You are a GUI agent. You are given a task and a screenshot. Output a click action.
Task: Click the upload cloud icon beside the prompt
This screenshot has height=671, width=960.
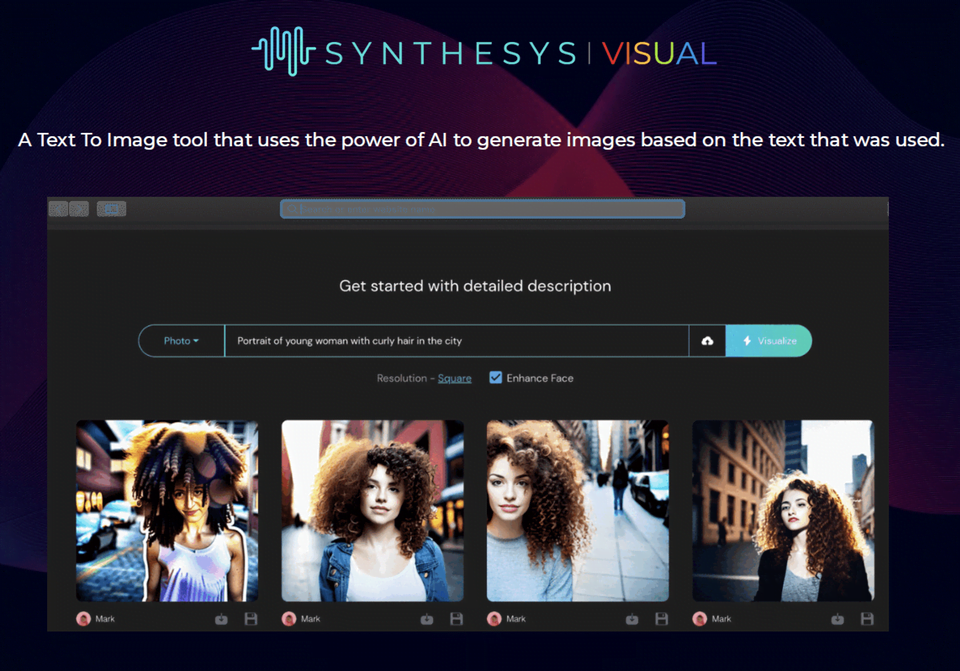point(707,340)
